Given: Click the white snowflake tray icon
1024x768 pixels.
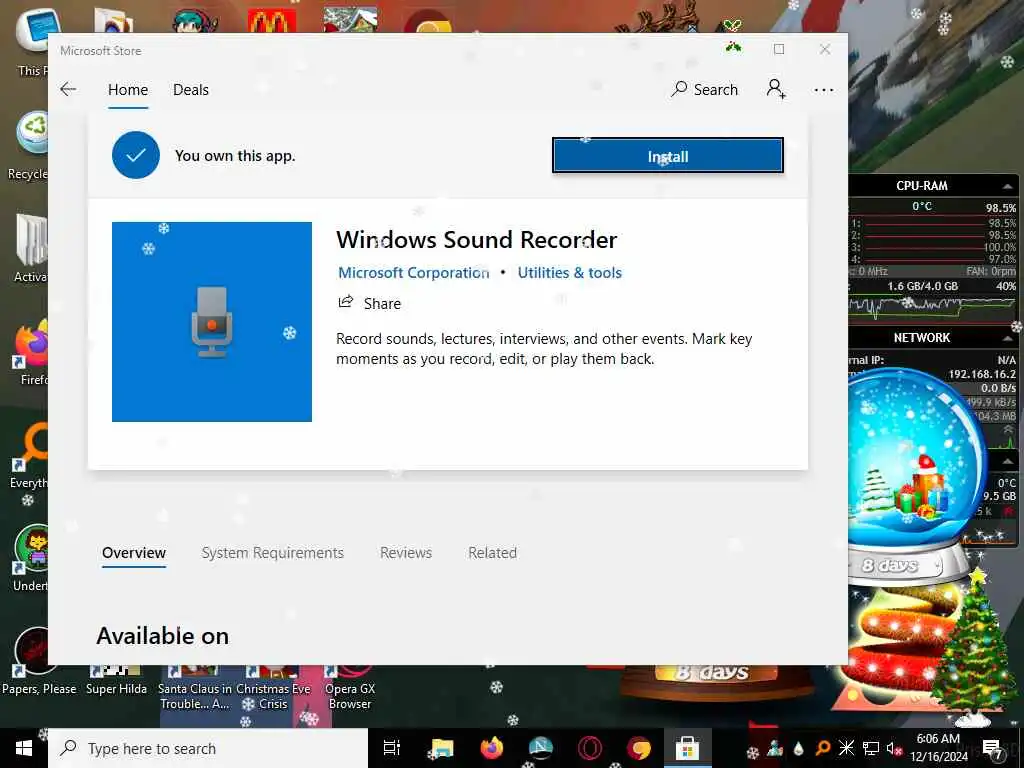Looking at the screenshot, I should [x=846, y=748].
